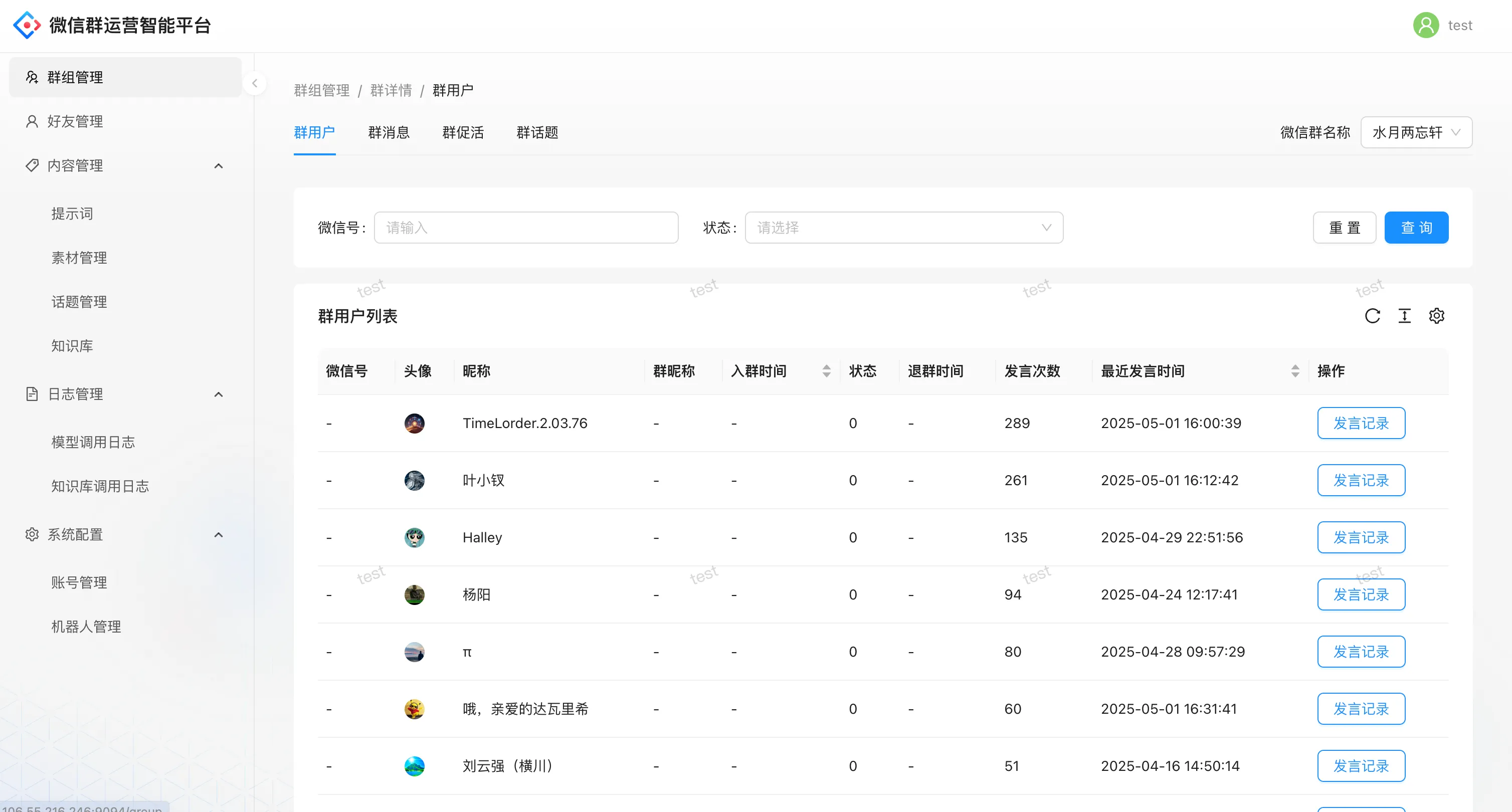Refresh the group user list
The image size is (1512, 812).
[x=1372, y=316]
